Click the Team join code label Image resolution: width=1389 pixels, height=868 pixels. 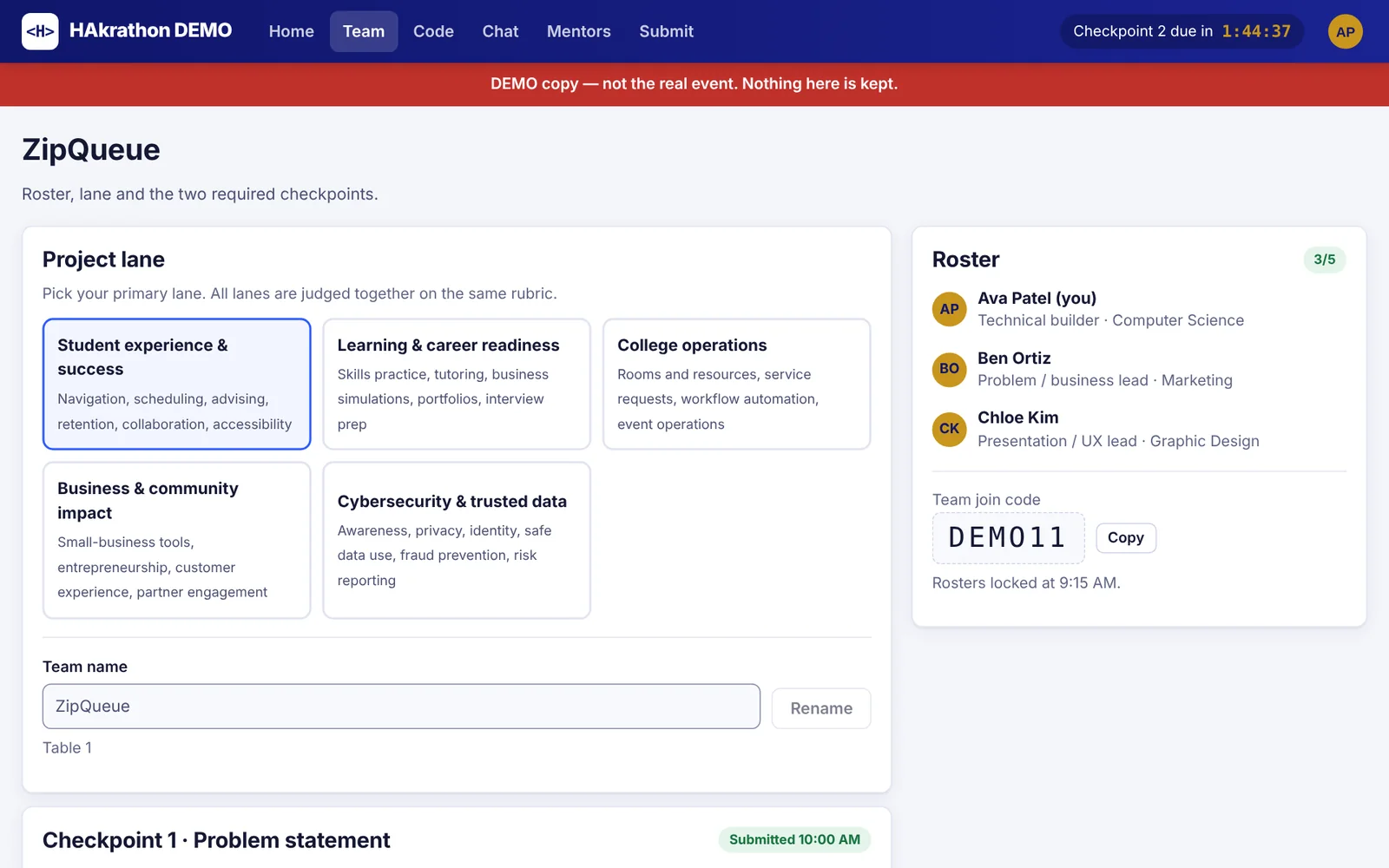(x=986, y=500)
